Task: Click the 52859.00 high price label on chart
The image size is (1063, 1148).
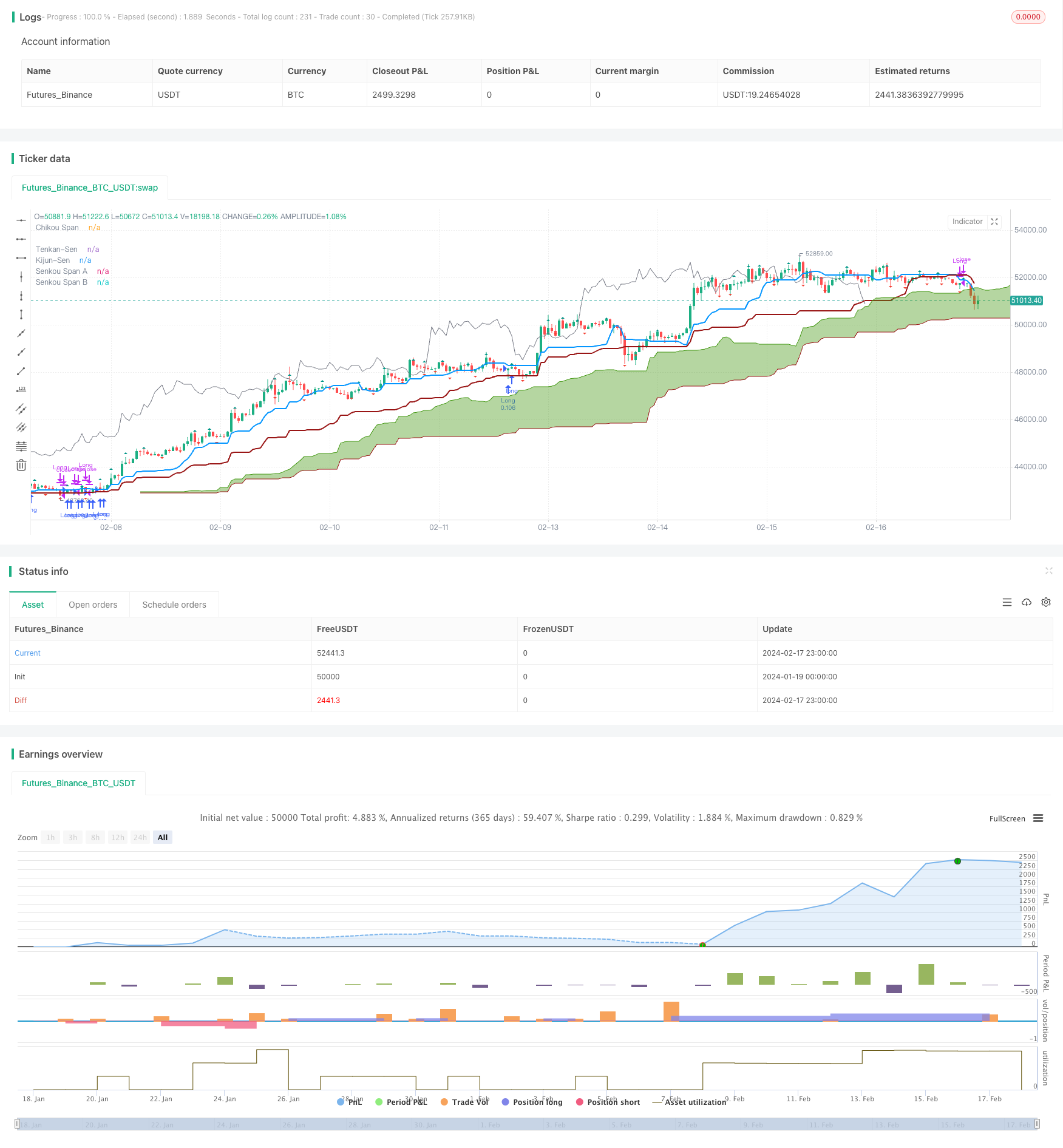Action: 819,253
